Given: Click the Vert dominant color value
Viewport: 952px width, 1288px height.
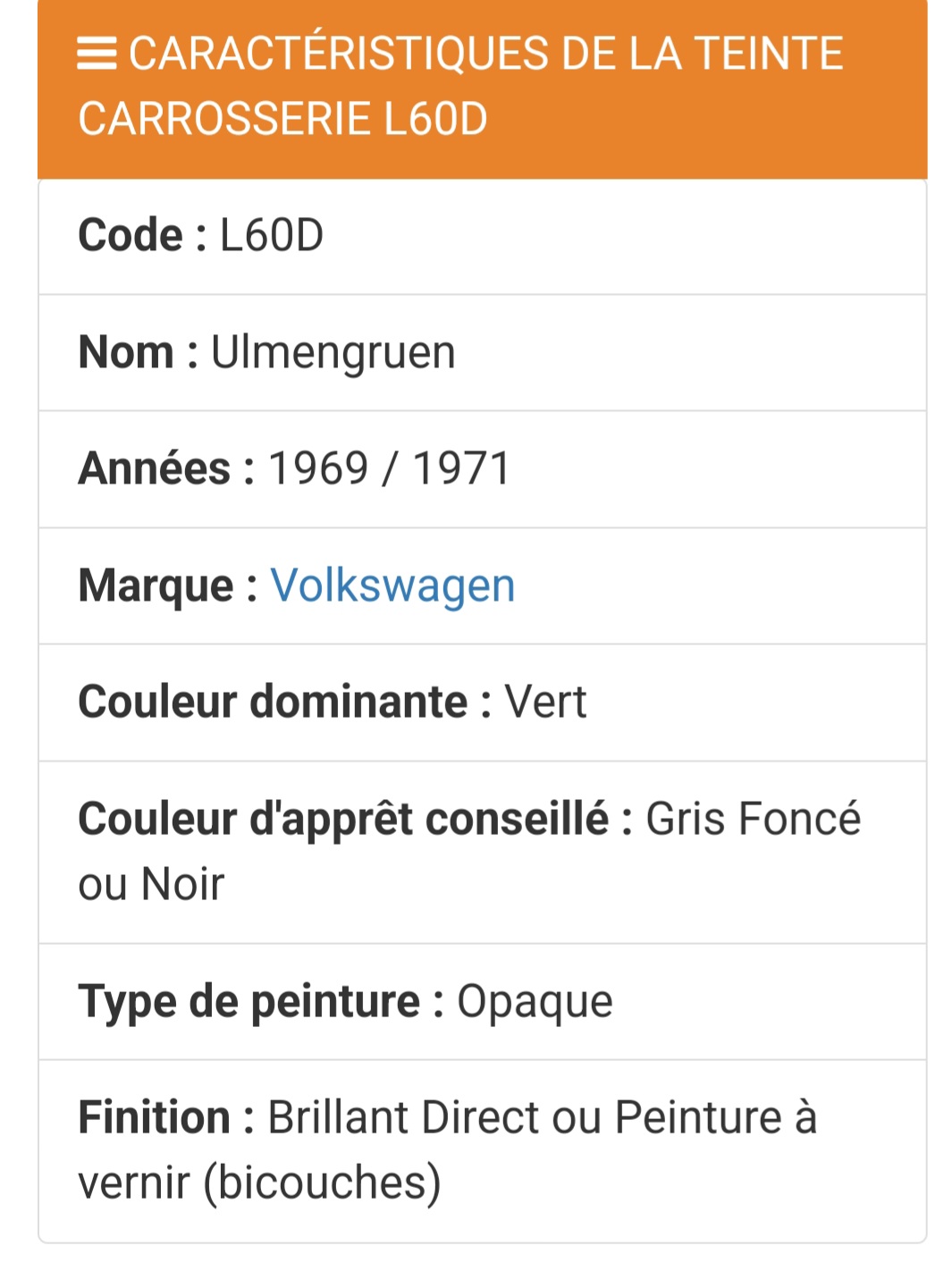Looking at the screenshot, I should tap(545, 703).
